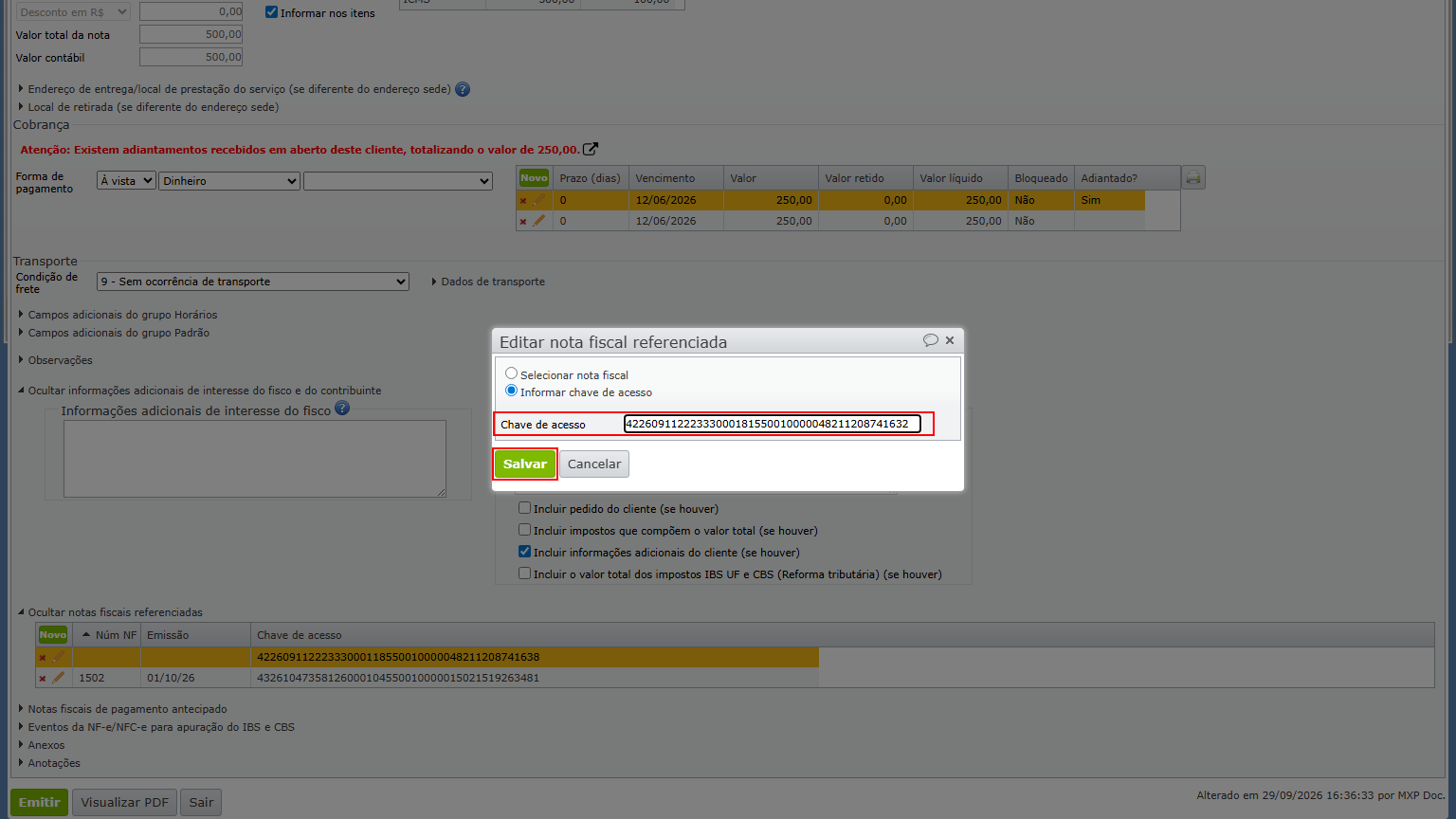Click the Sair button

201,802
